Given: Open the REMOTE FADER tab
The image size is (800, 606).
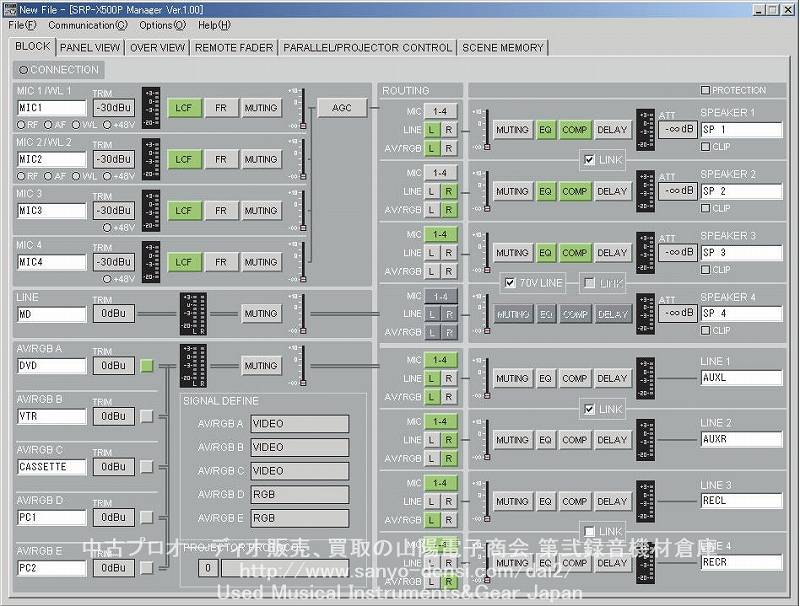Looking at the screenshot, I should [x=234, y=47].
